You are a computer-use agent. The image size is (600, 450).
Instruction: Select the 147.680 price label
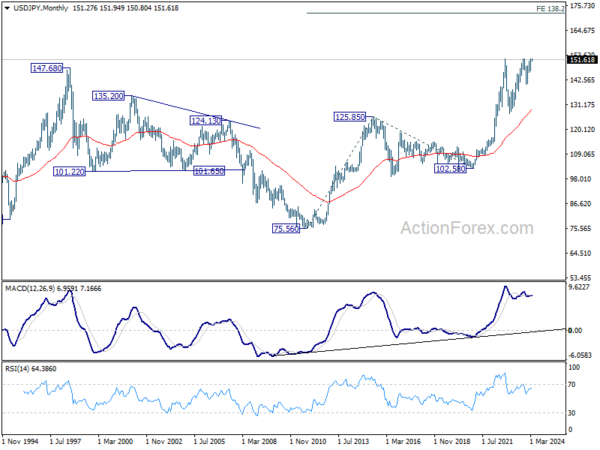click(x=47, y=68)
